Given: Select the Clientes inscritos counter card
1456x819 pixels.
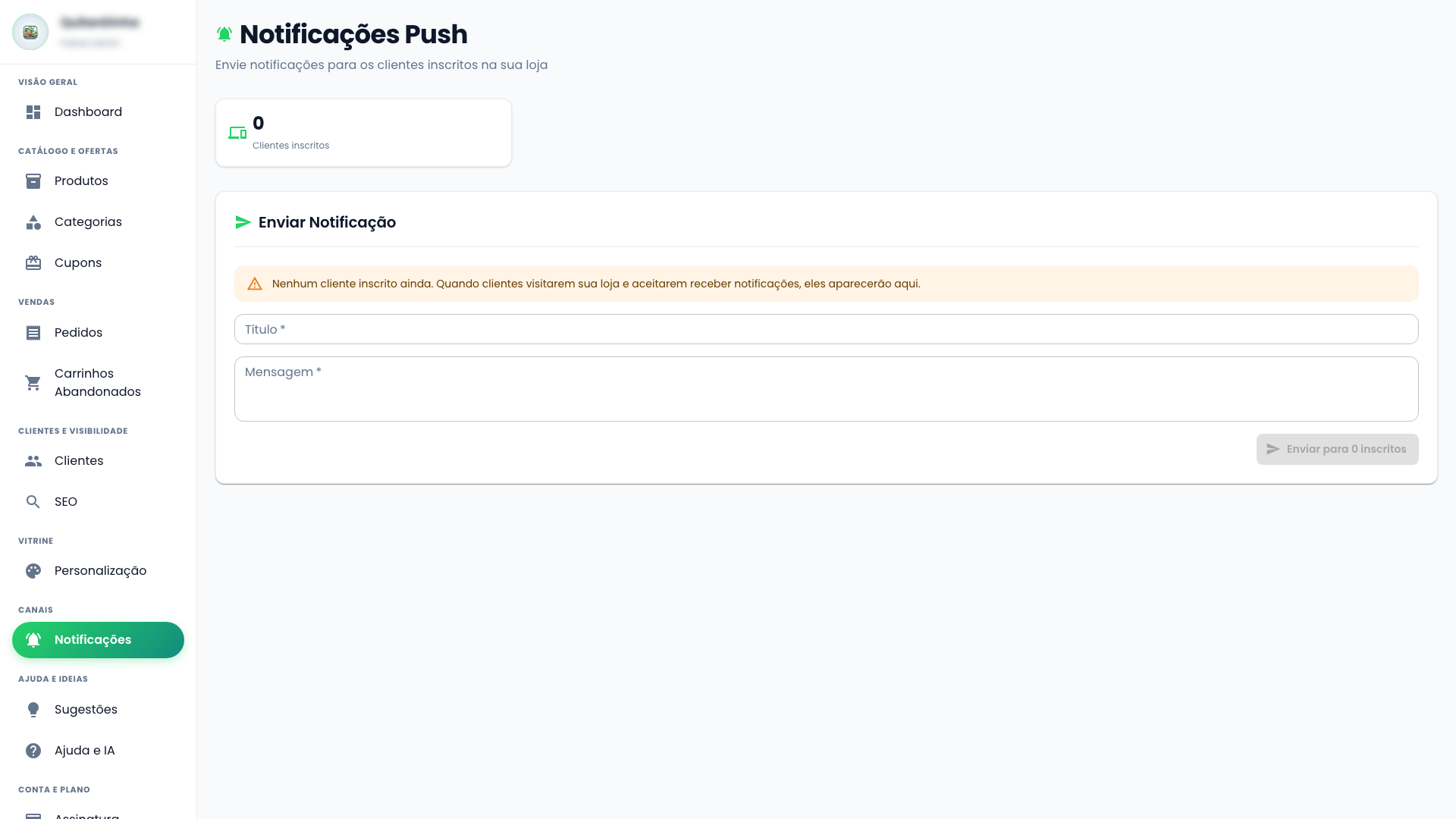Looking at the screenshot, I should pos(363,133).
